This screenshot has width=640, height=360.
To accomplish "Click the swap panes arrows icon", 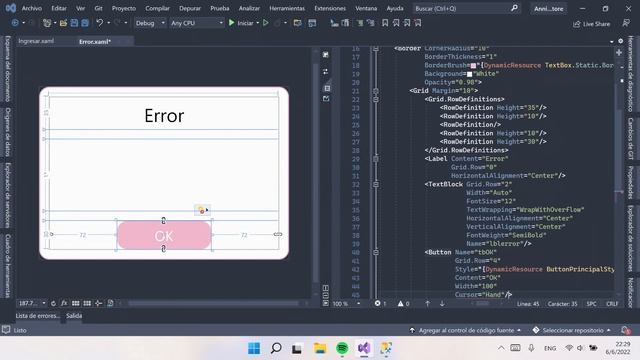I will pos(326,71).
